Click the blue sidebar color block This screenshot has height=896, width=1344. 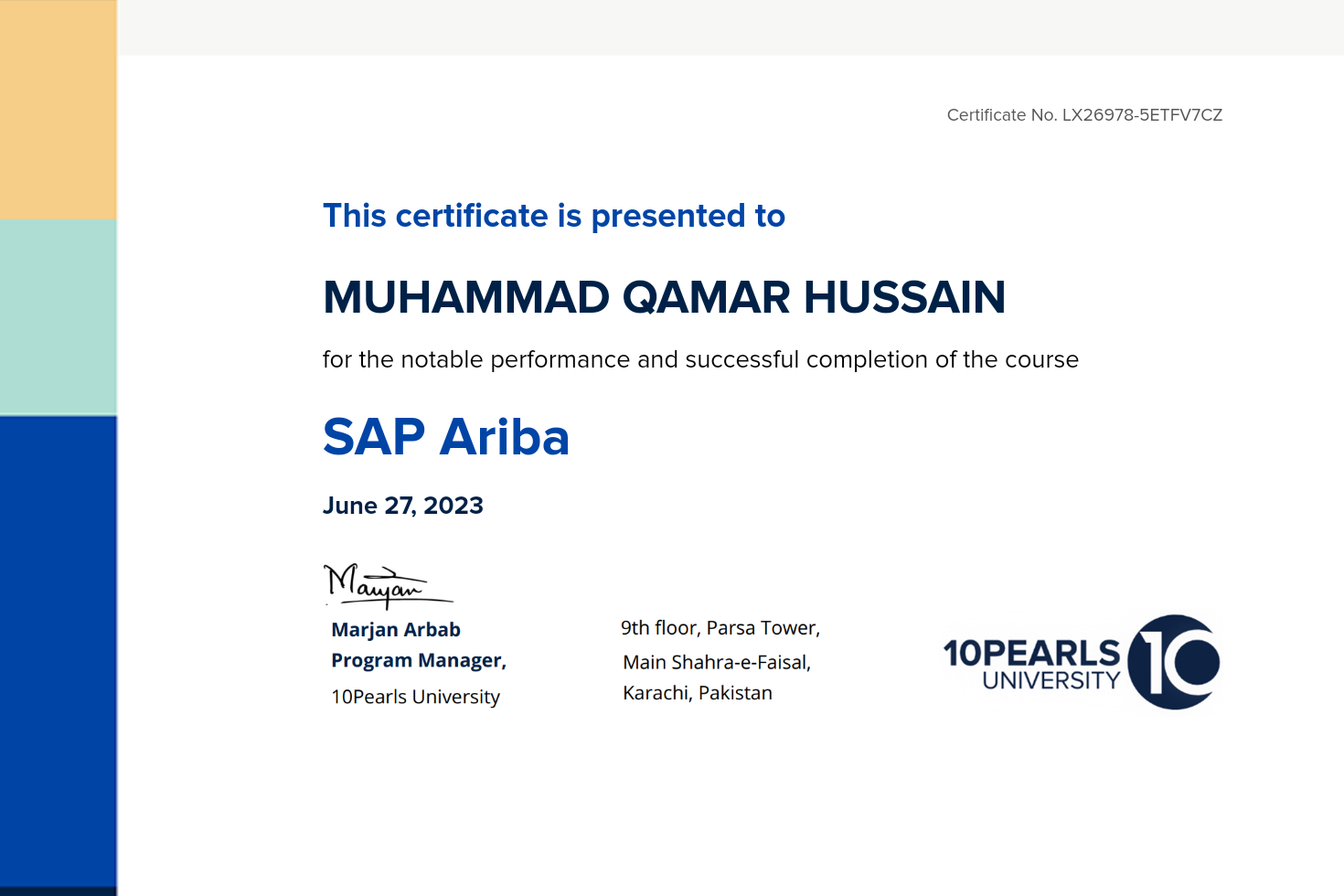(58, 649)
